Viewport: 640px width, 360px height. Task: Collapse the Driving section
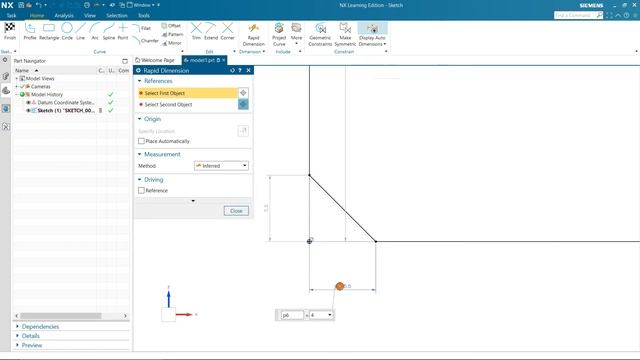tap(140, 180)
